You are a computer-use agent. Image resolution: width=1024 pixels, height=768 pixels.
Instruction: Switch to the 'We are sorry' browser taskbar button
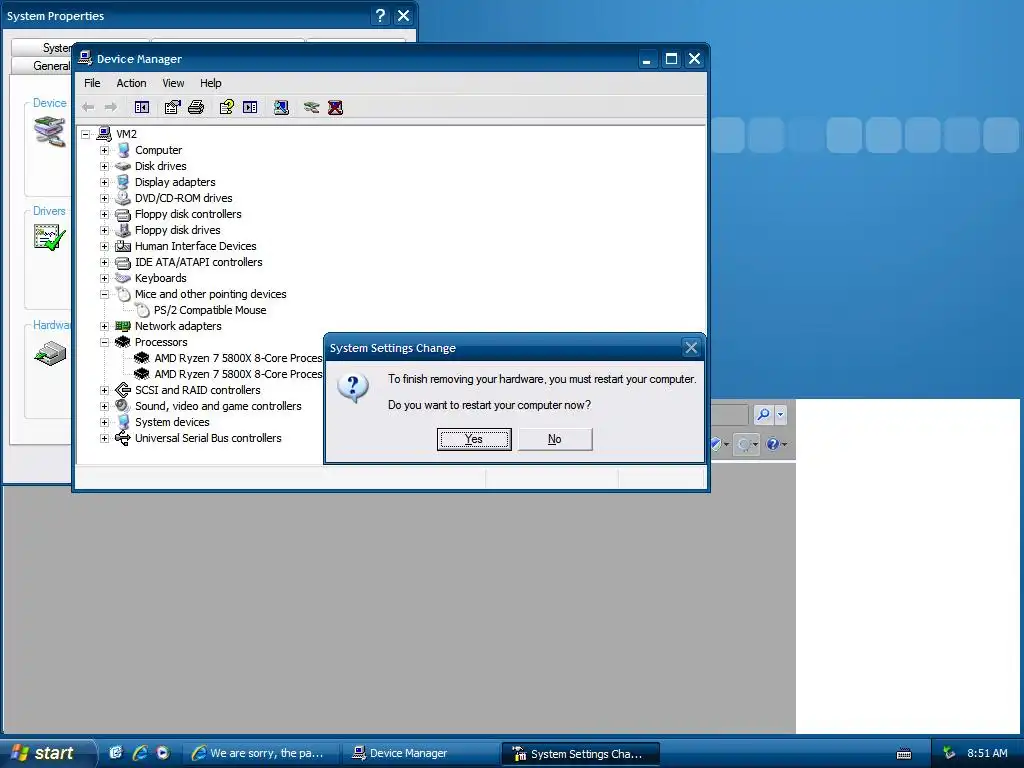[x=261, y=753]
